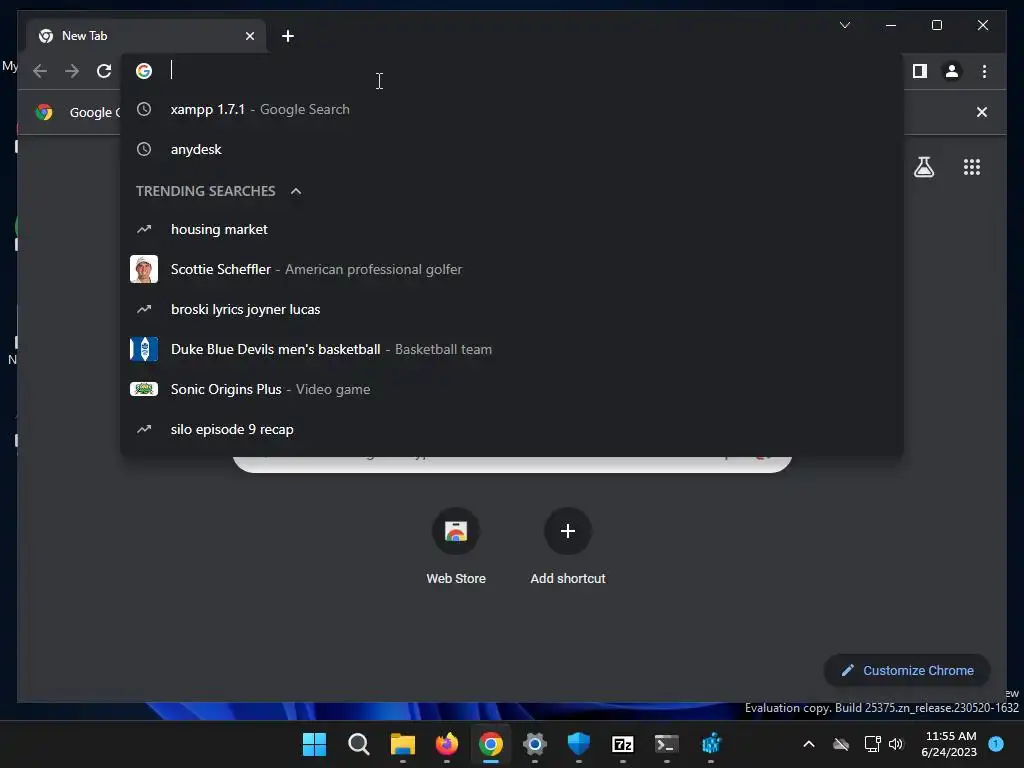1024x768 pixels.
Task: Click the Duke Blue Devils logo thumbnail
Action: 144,349
